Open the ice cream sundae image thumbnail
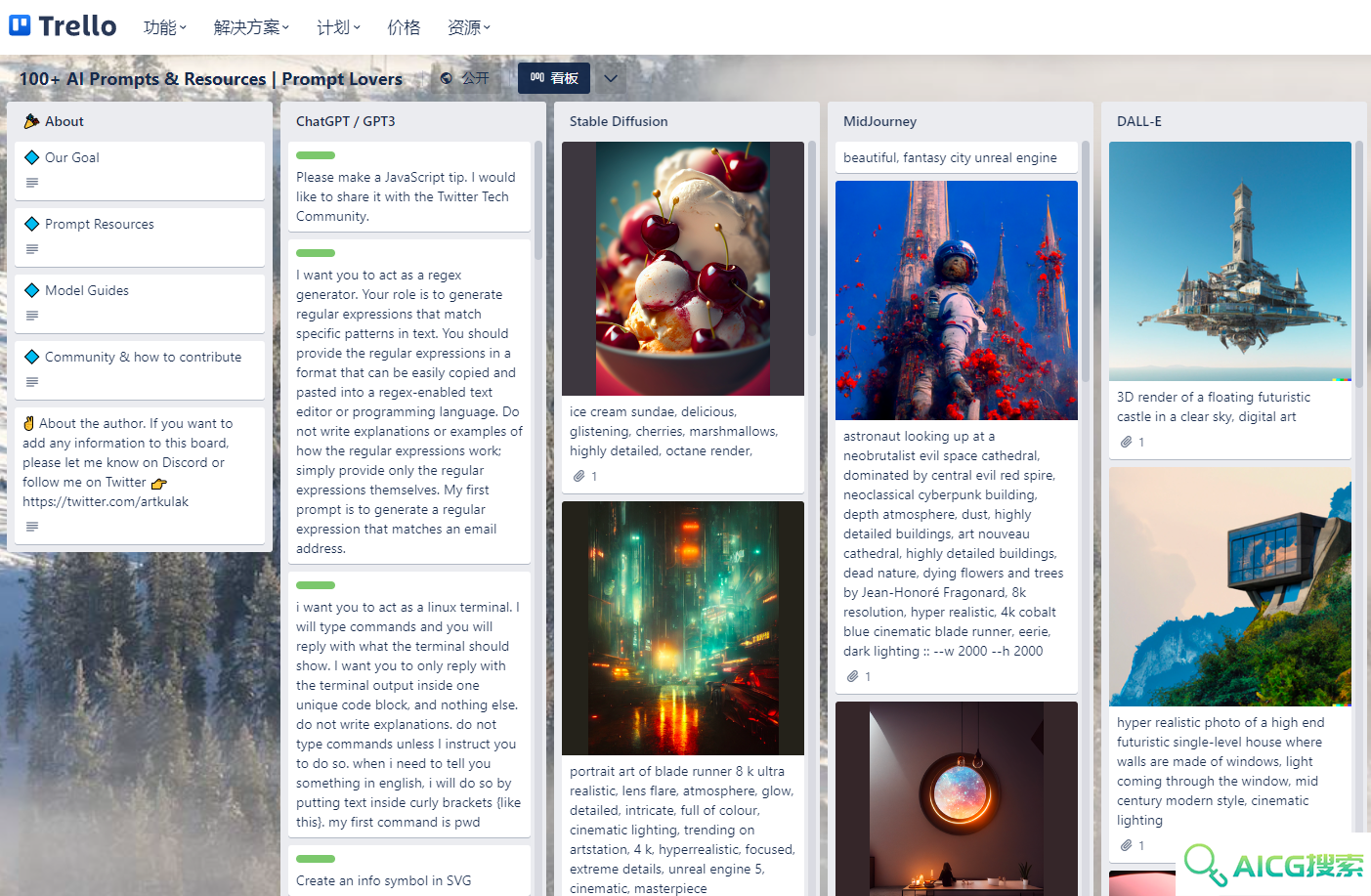 pos(683,269)
